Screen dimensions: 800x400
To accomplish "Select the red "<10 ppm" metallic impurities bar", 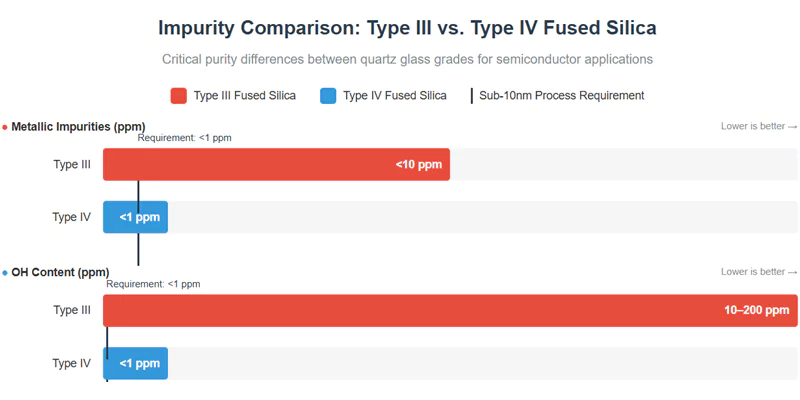I will click(x=276, y=165).
